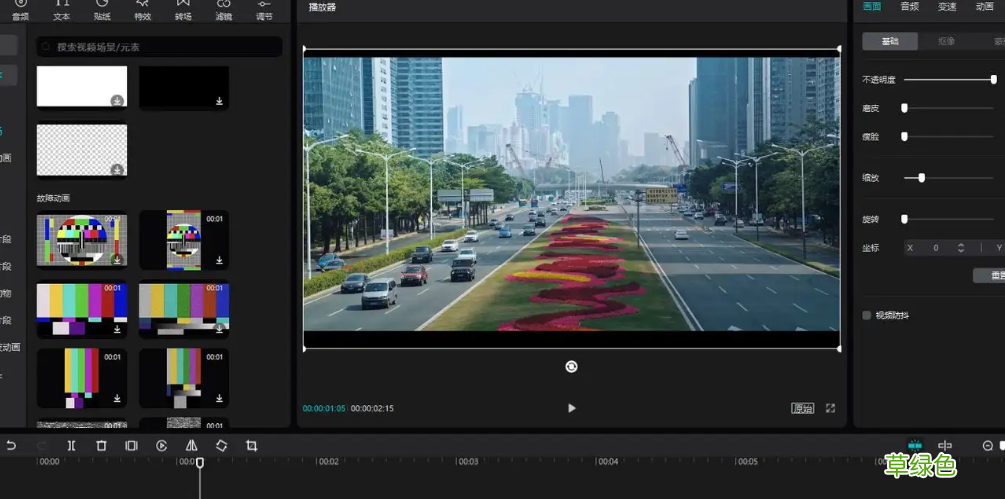Switch to the 音频 tab in properties
The image size is (1005, 499).
click(909, 7)
